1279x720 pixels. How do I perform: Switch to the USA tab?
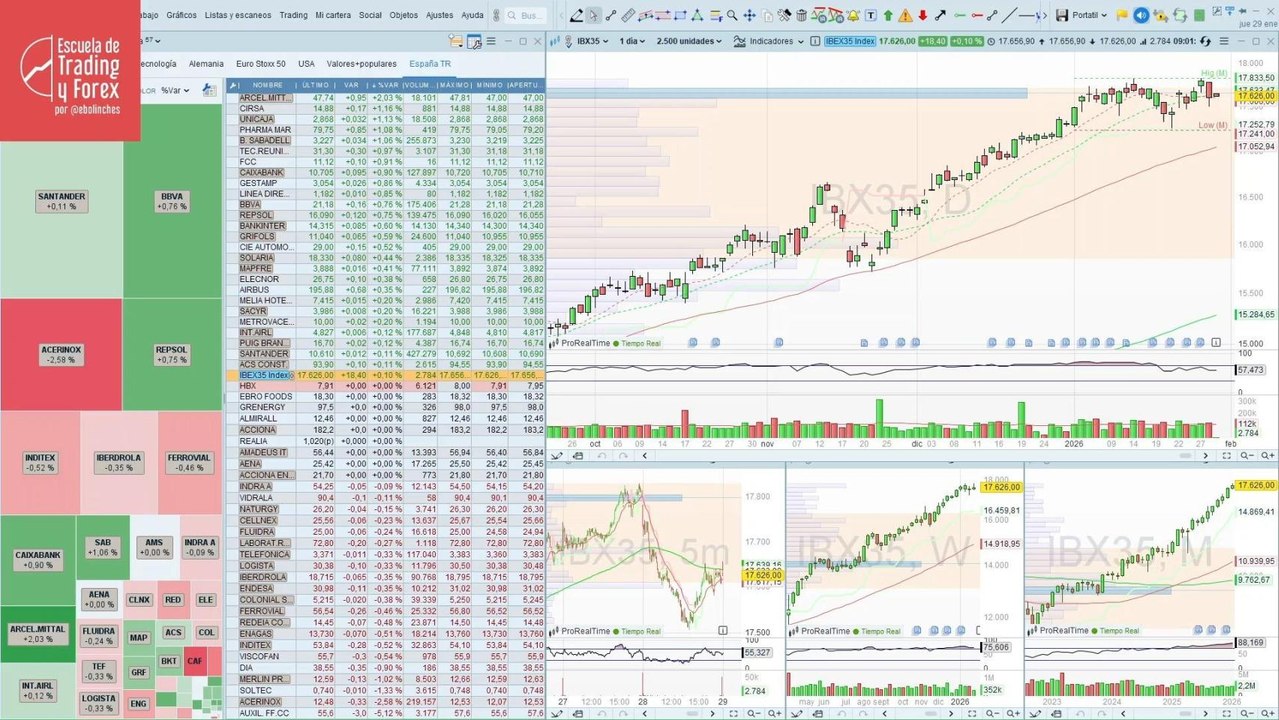coord(306,63)
